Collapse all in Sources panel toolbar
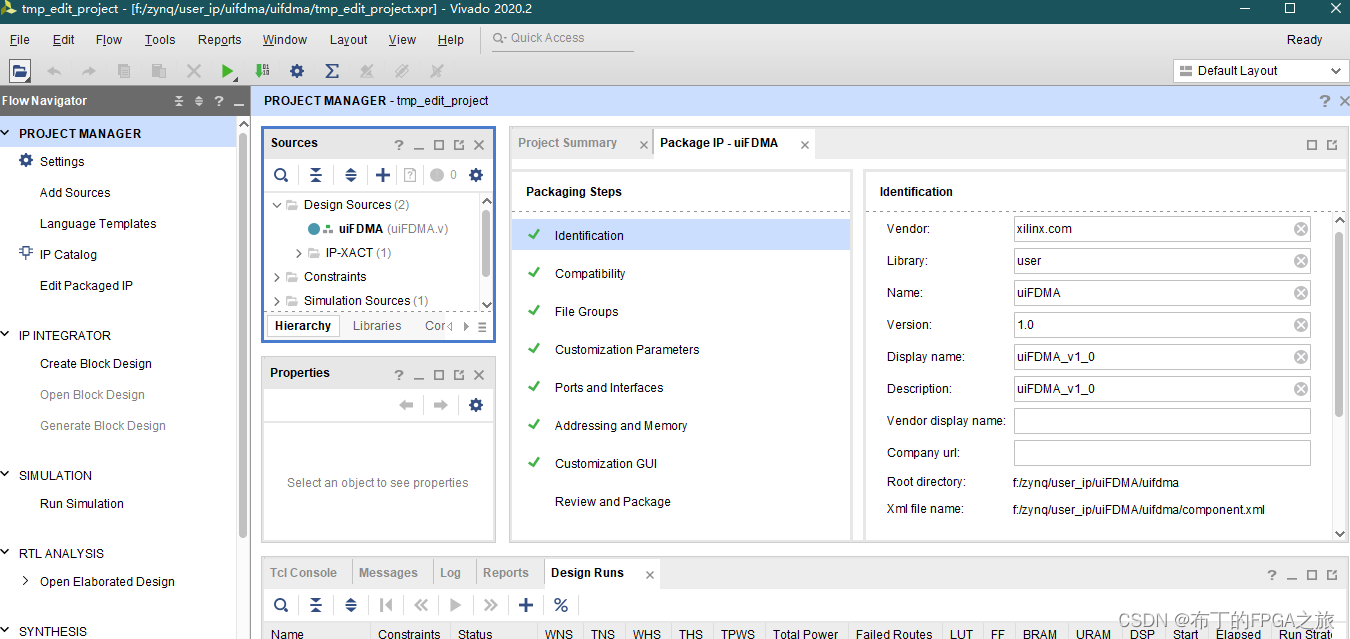This screenshot has height=639, width=1350. coord(316,175)
